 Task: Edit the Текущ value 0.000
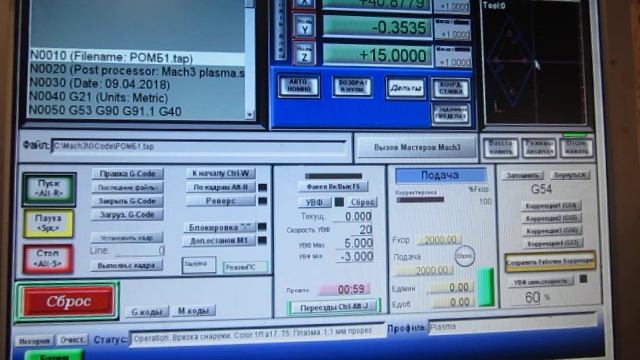point(353,216)
